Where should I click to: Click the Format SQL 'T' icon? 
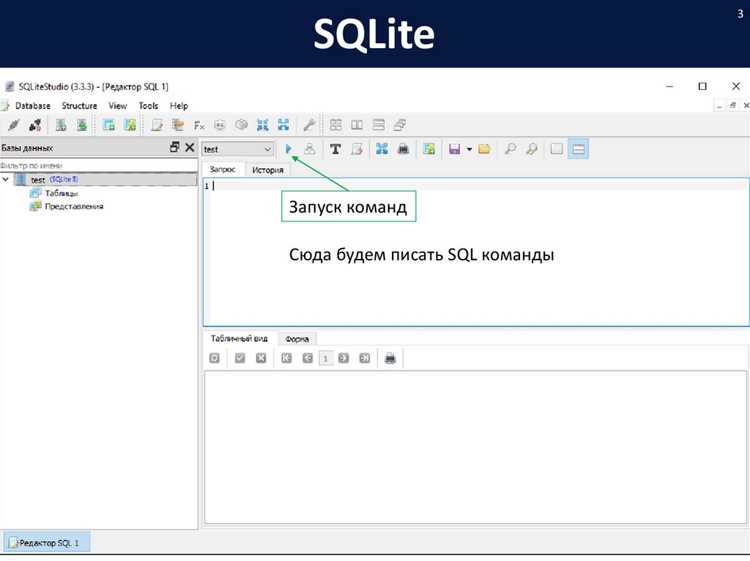335,149
